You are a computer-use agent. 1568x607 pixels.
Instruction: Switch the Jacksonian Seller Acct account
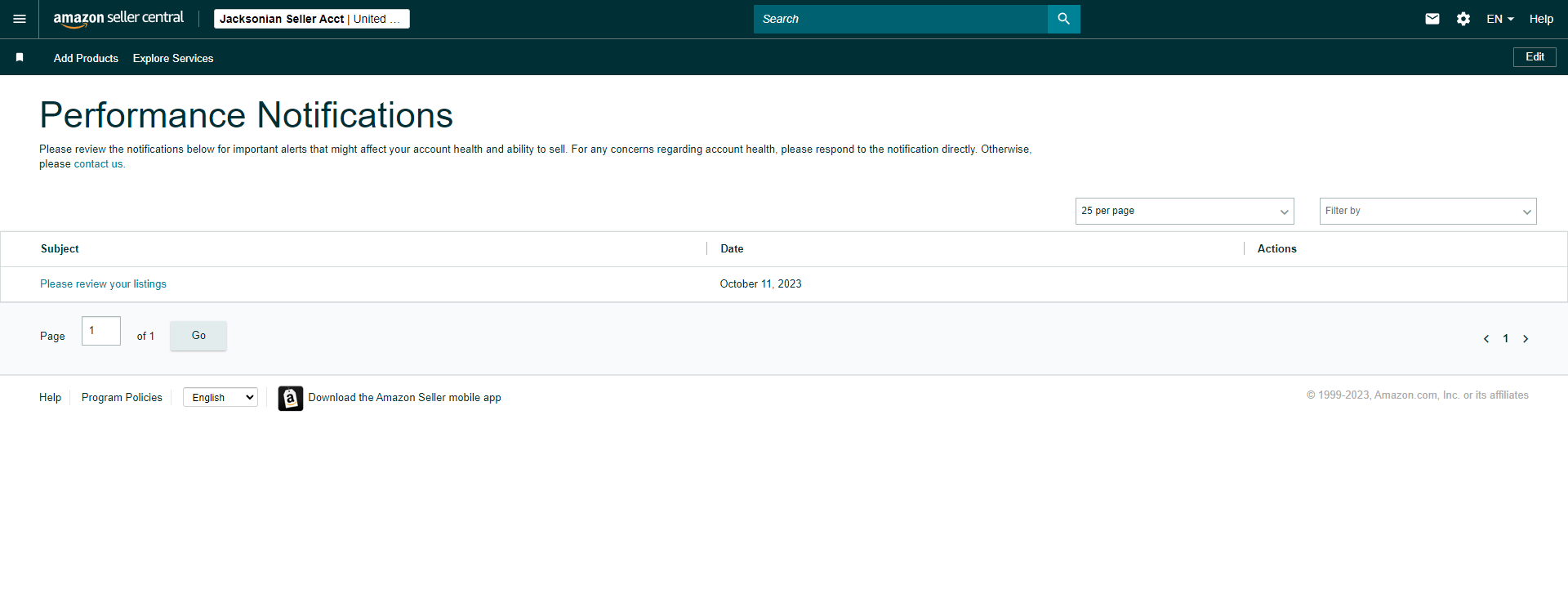pyautogui.click(x=312, y=19)
